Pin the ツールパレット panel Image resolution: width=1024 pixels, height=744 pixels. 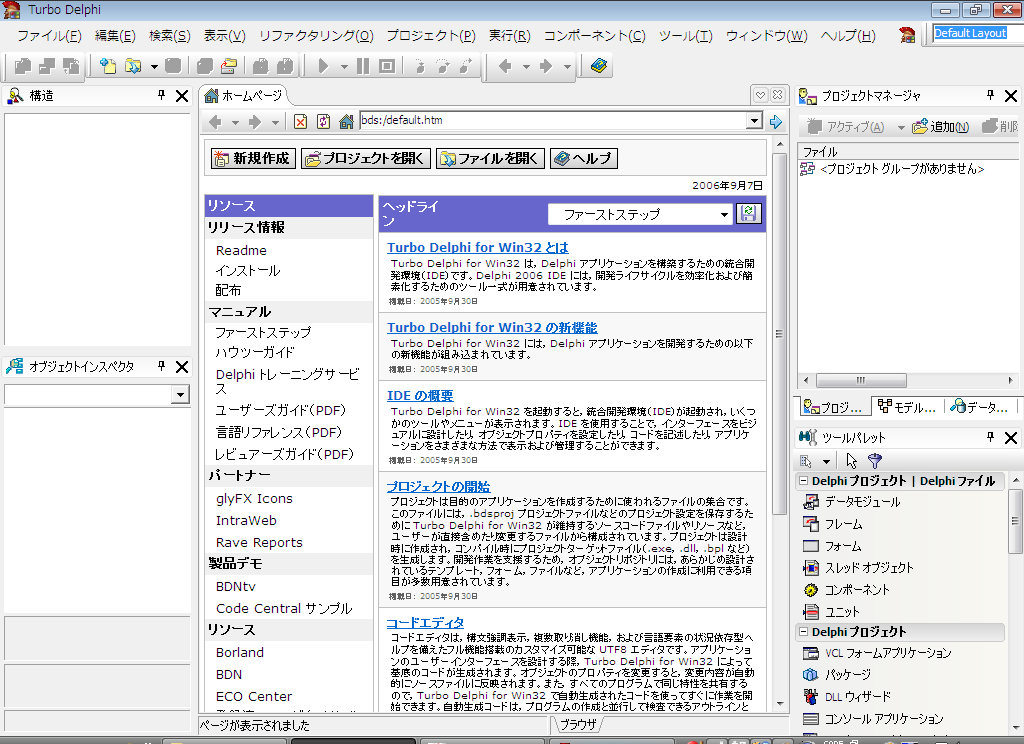[x=990, y=437]
